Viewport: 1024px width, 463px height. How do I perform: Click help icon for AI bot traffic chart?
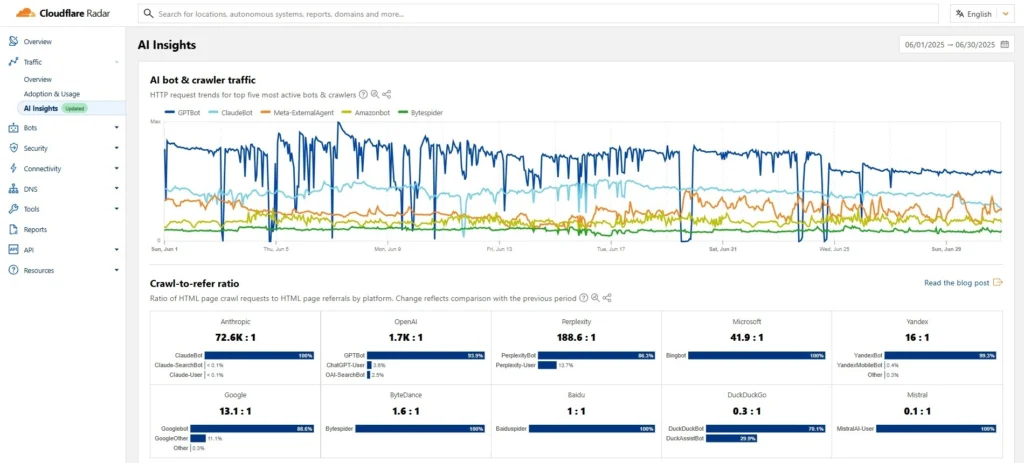tap(363, 95)
